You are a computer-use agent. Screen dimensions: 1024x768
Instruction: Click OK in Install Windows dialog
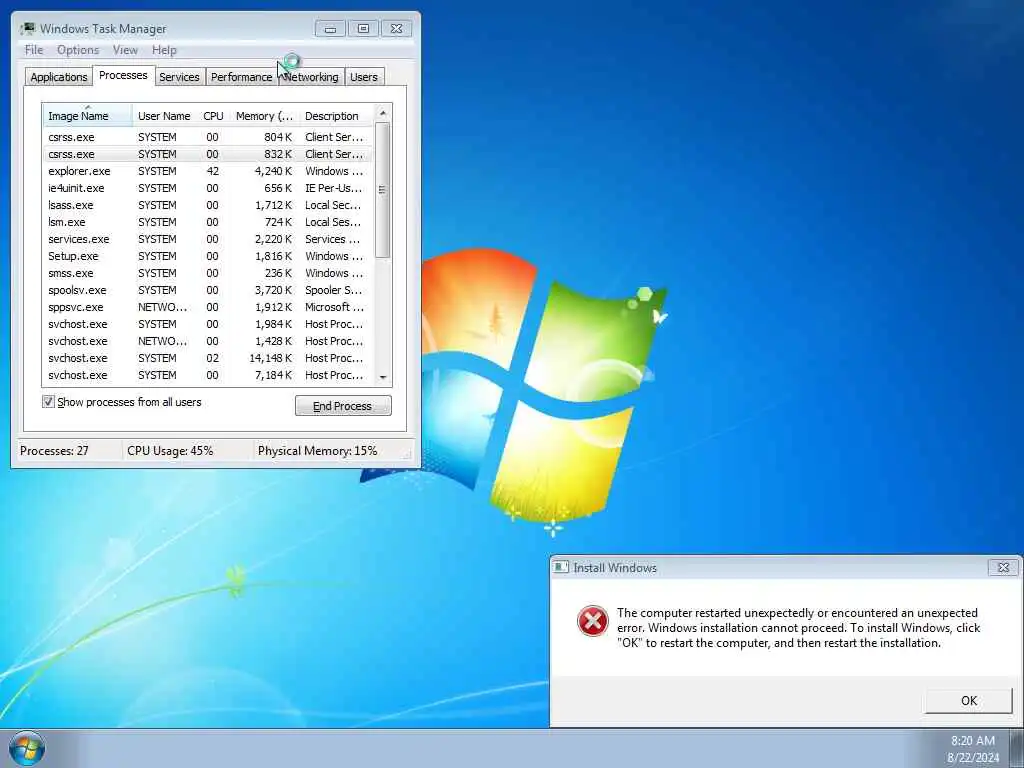[x=968, y=701]
